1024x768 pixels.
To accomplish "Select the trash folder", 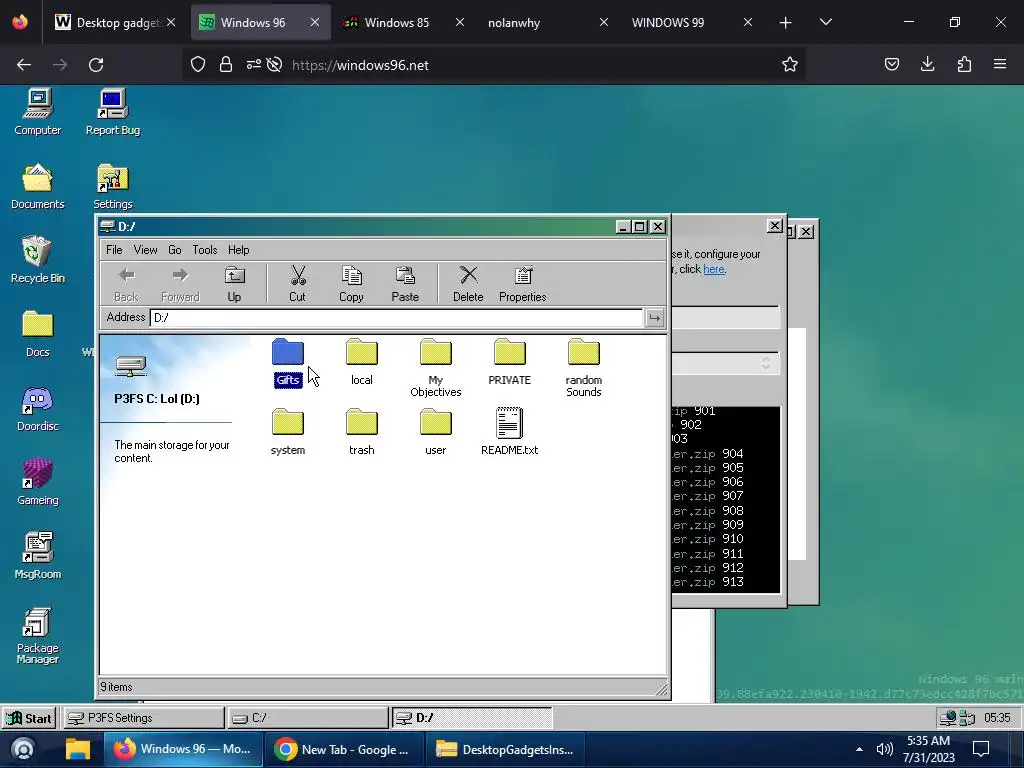I will coord(362,432).
